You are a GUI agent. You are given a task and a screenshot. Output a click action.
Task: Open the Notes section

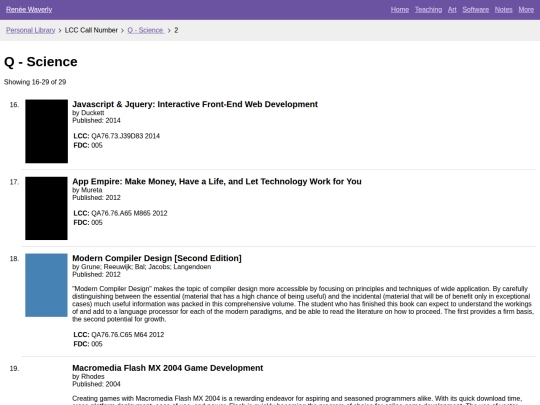point(503,10)
